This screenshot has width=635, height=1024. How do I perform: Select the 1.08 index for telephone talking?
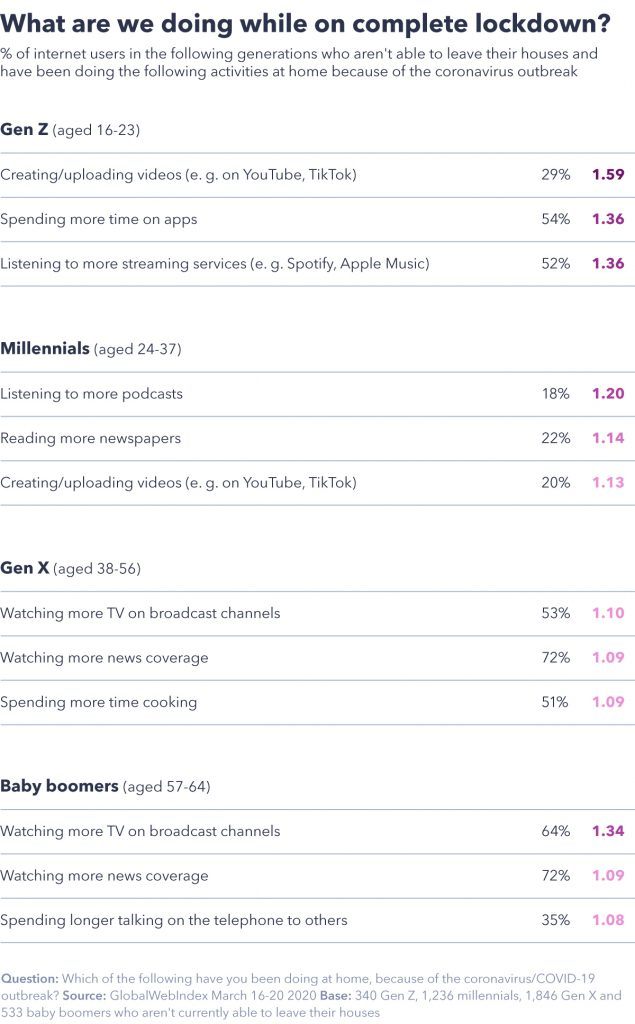[608, 920]
